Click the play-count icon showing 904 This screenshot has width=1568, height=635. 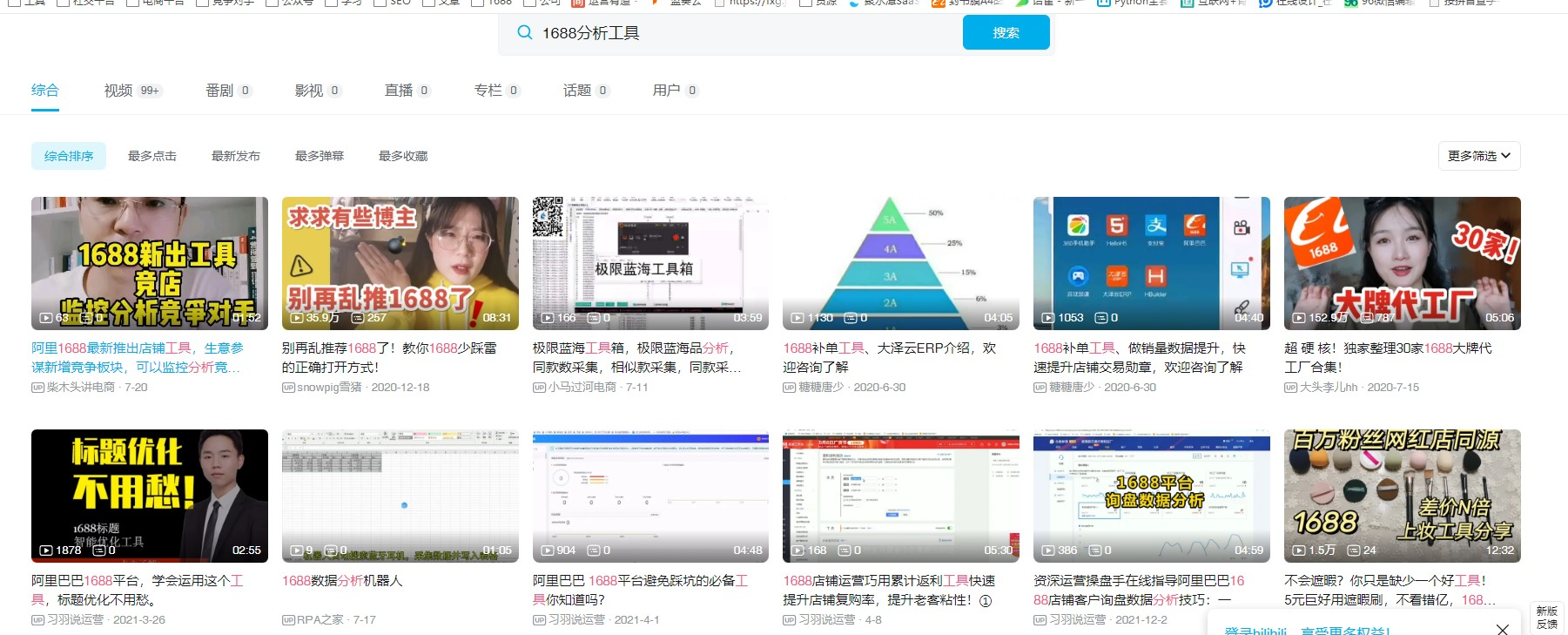[x=548, y=551]
